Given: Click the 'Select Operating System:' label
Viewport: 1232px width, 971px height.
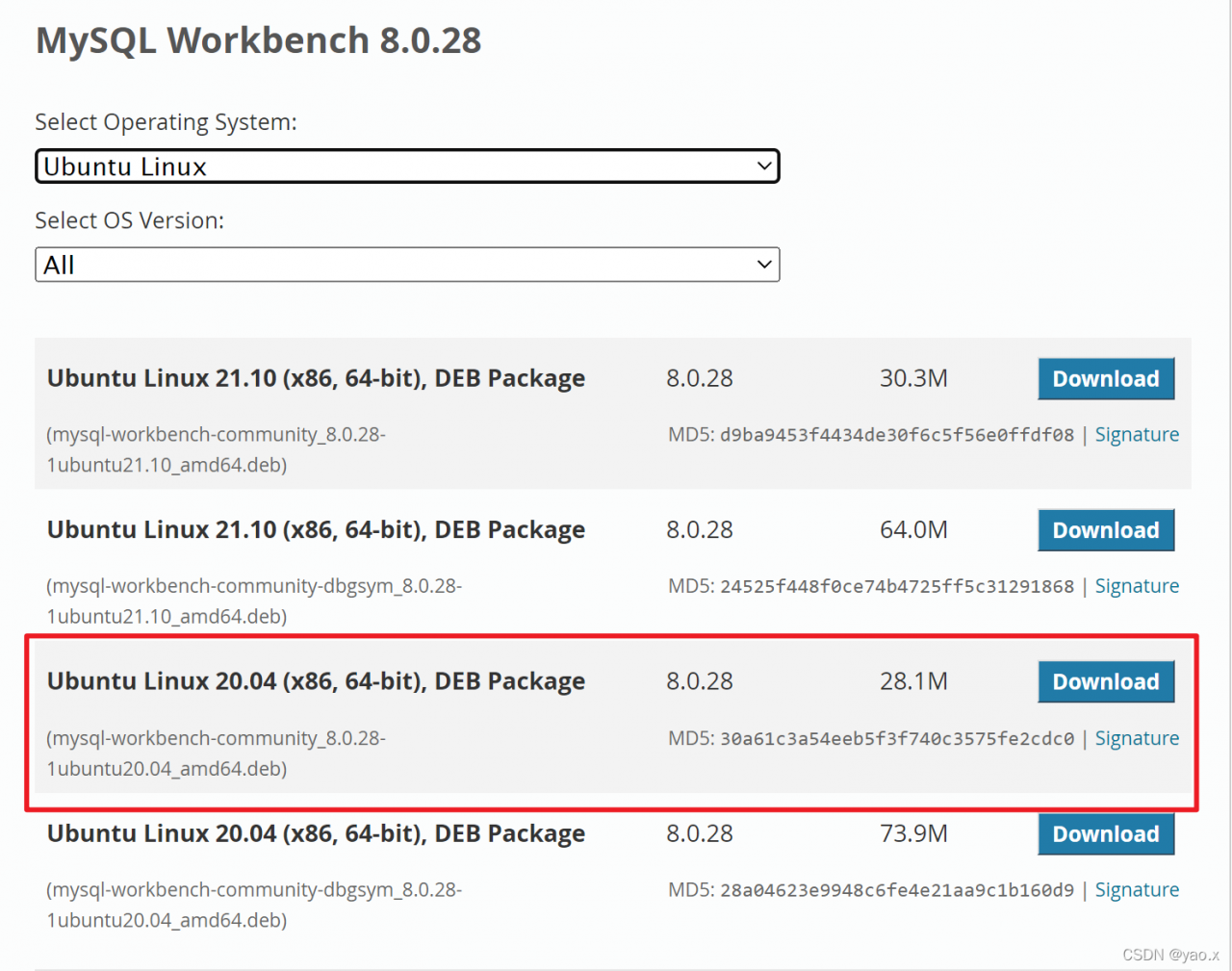Looking at the screenshot, I should 166,122.
